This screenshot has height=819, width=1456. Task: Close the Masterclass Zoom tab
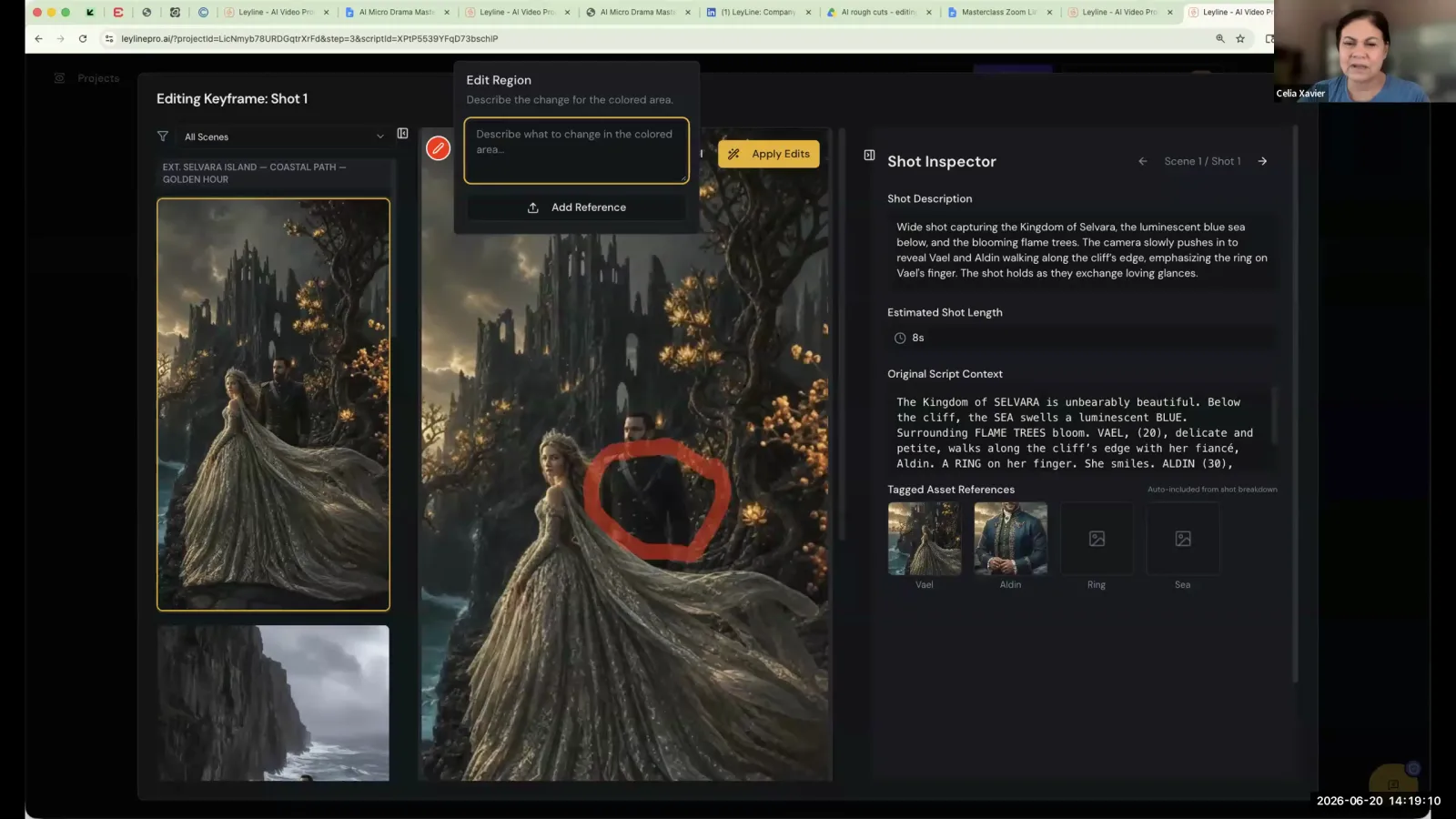tap(1049, 12)
